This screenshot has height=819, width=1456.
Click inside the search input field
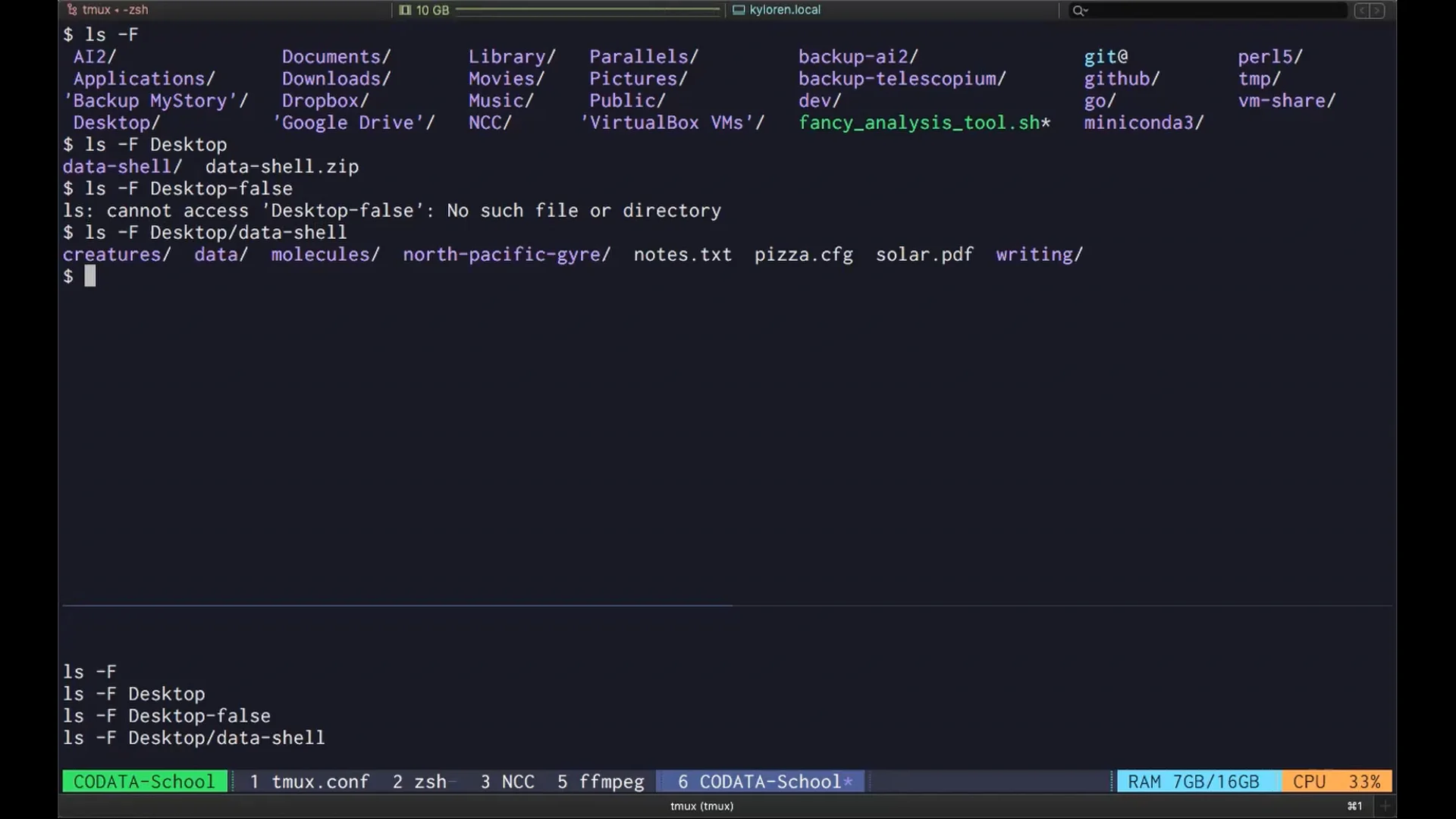tap(1206, 11)
